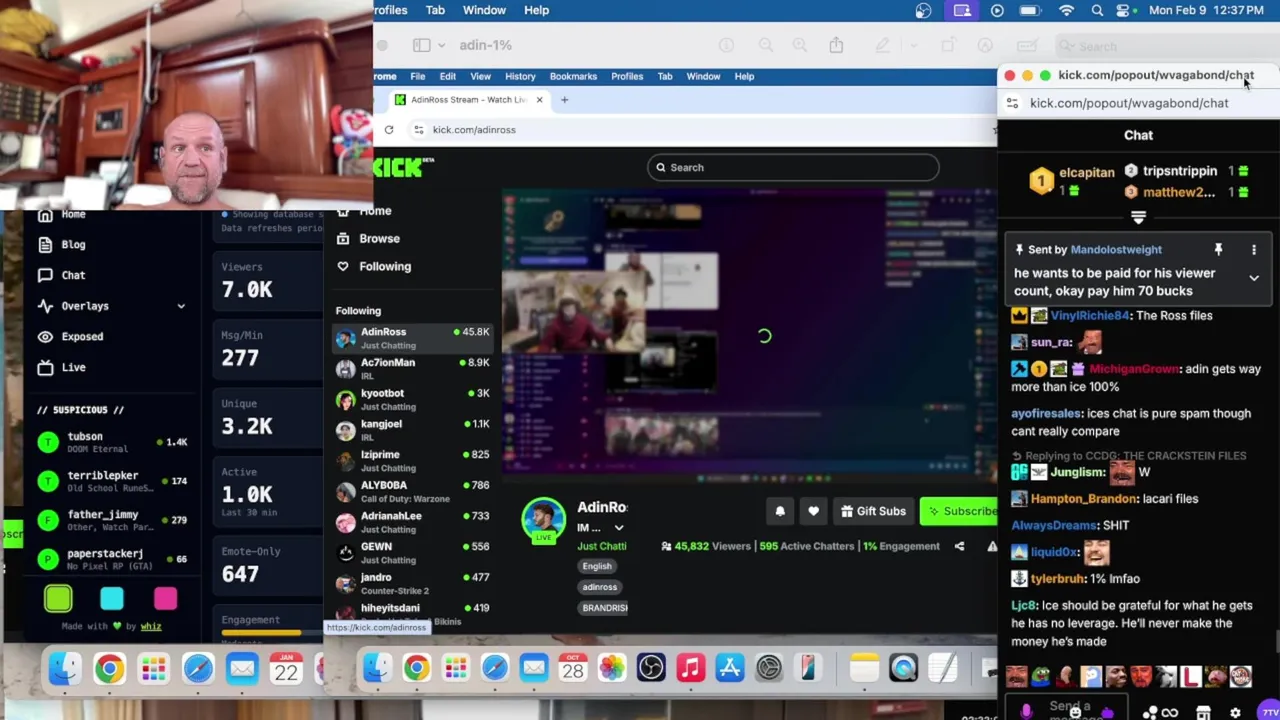
Task: Click the heart follow button on AdinRoss channel
Action: pos(813,511)
